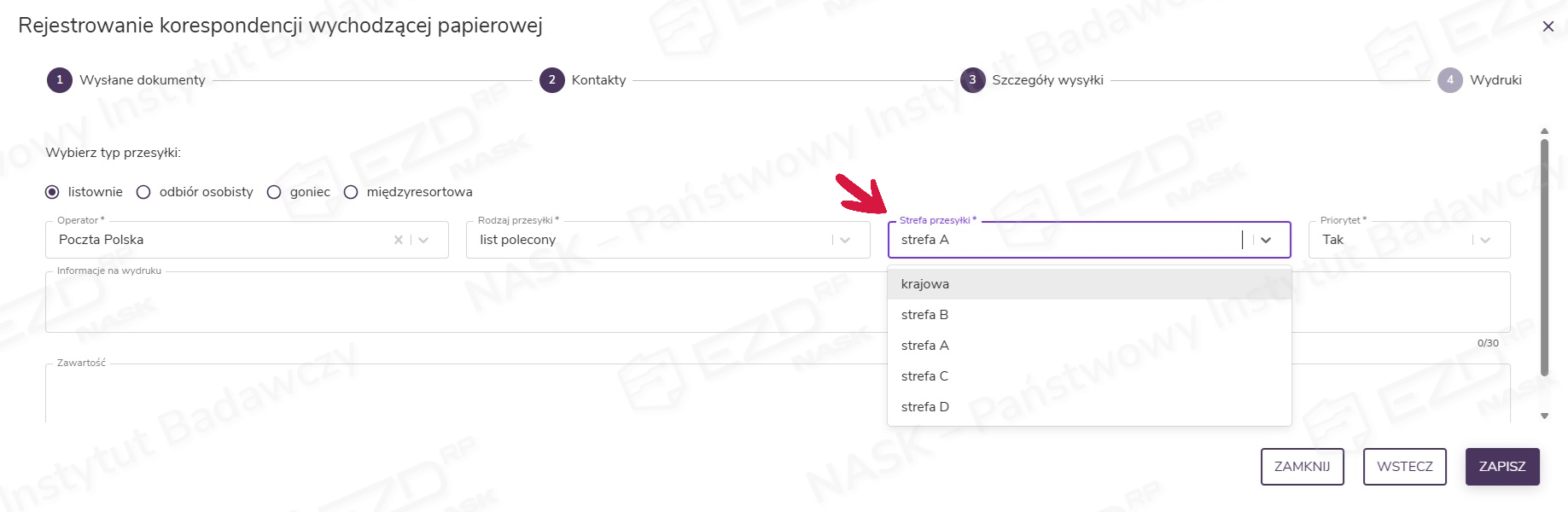Screen dimensions: 1568x512
Task: Click step 2 circle Kontakty
Action: 551,80
